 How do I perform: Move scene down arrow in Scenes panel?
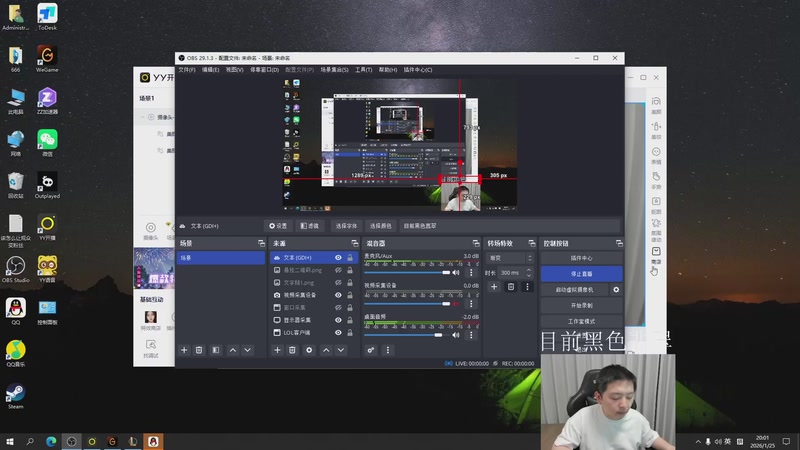click(x=247, y=350)
